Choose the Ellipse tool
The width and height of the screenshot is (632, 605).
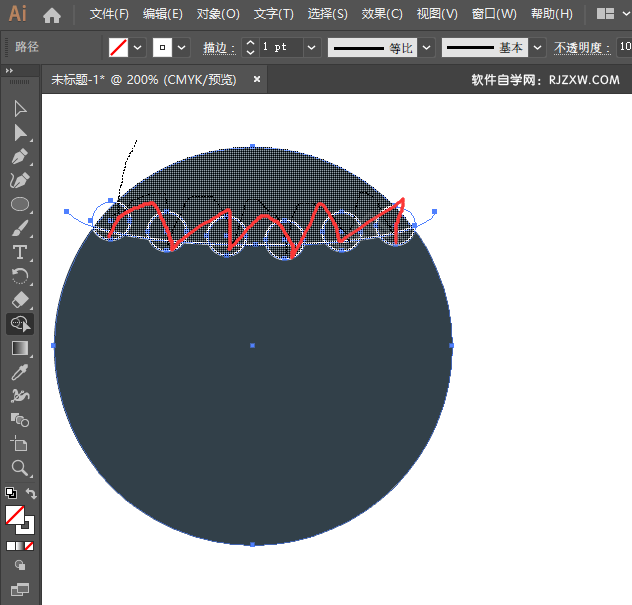20,204
